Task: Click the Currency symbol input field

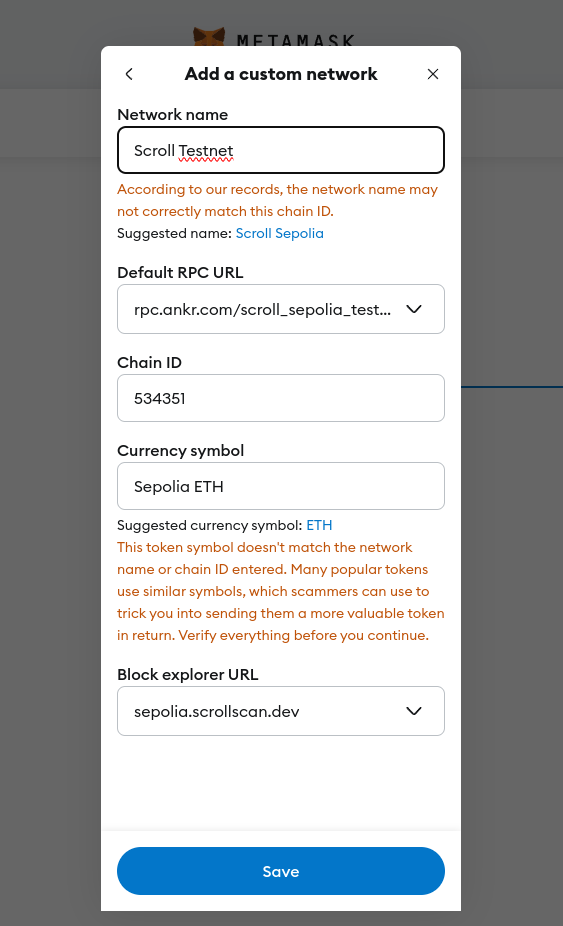Action: [281, 486]
